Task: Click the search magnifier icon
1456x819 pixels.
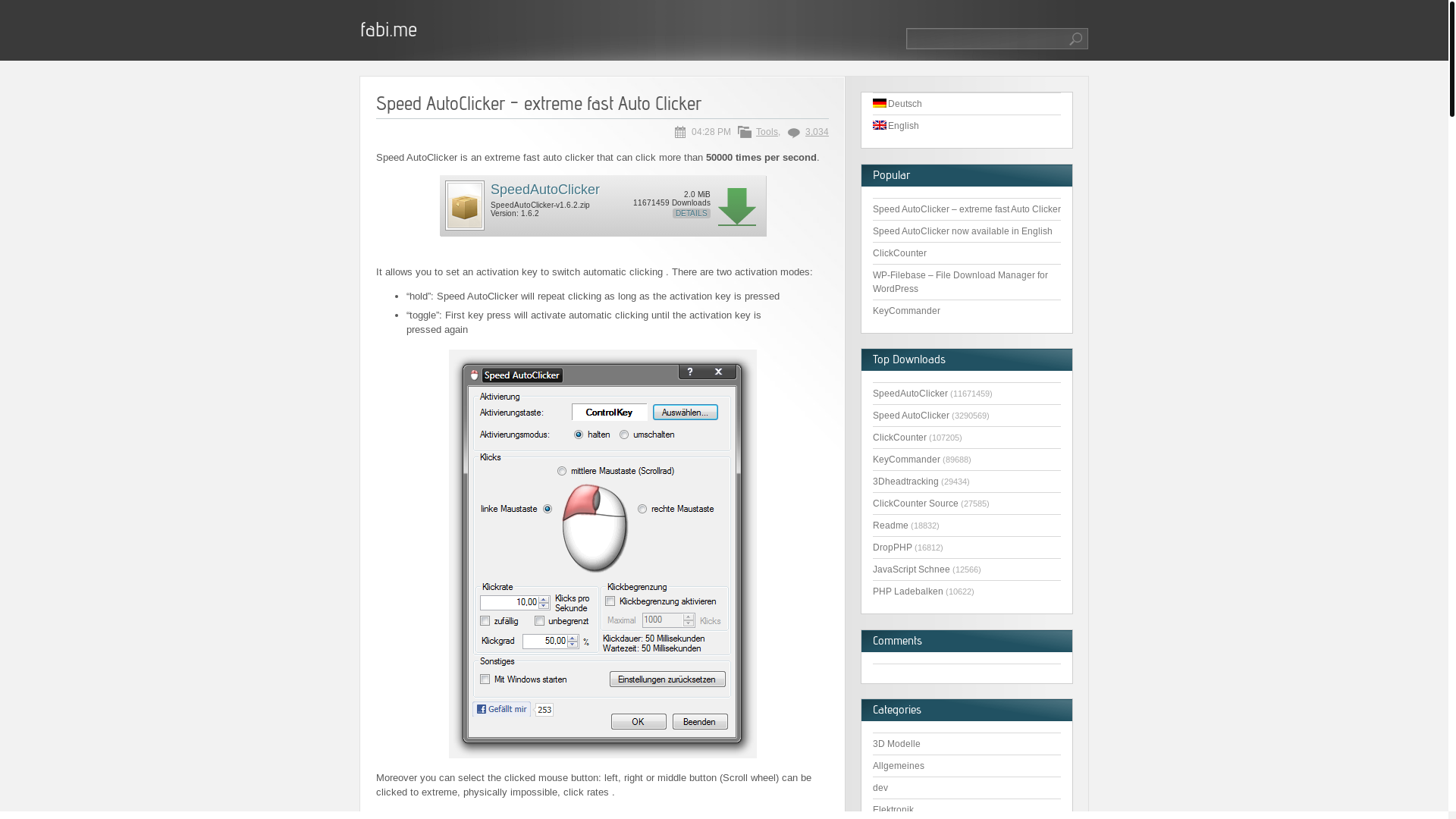Action: pos(1075,39)
